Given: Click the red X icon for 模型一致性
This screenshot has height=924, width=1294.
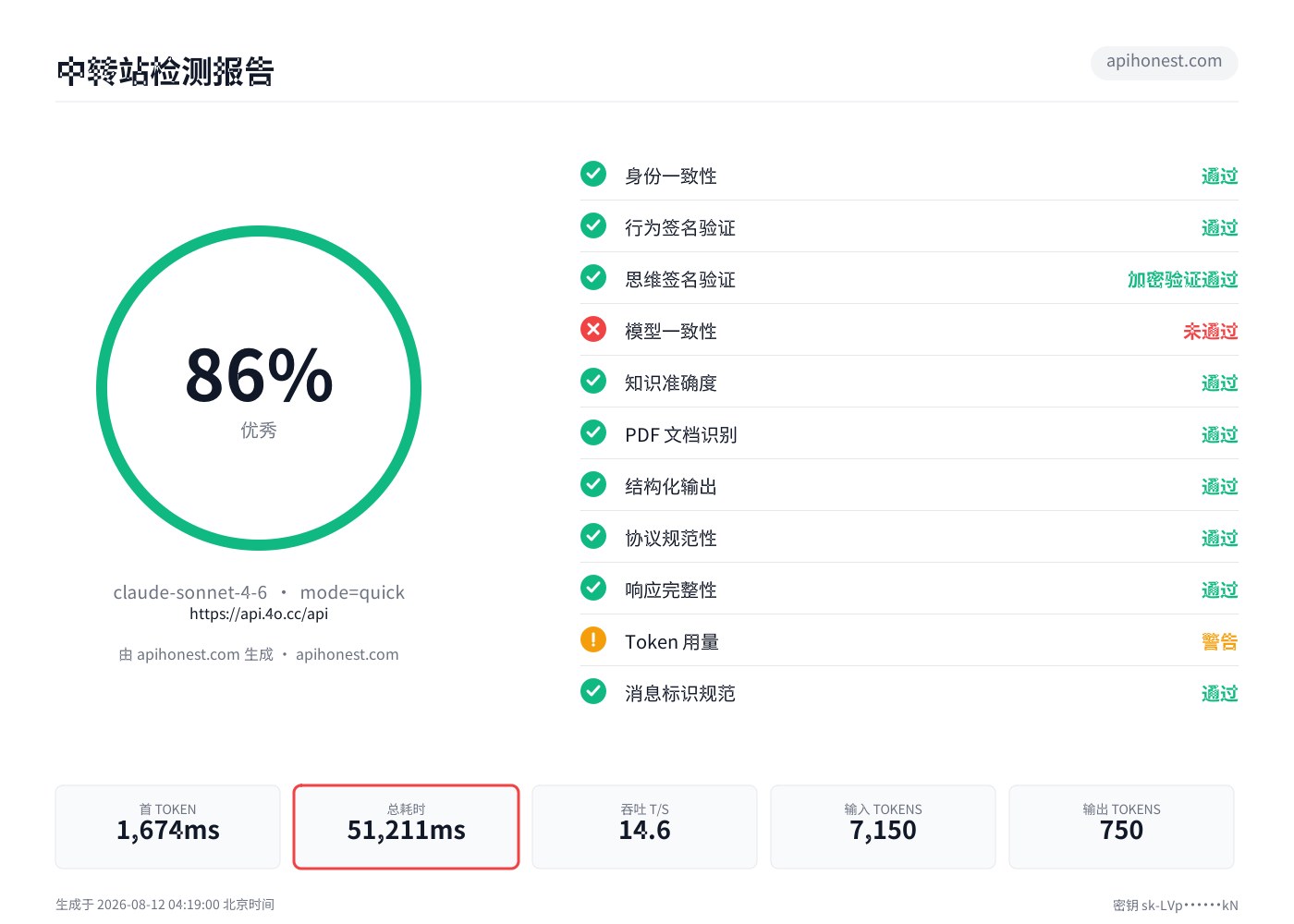Looking at the screenshot, I should click(593, 329).
